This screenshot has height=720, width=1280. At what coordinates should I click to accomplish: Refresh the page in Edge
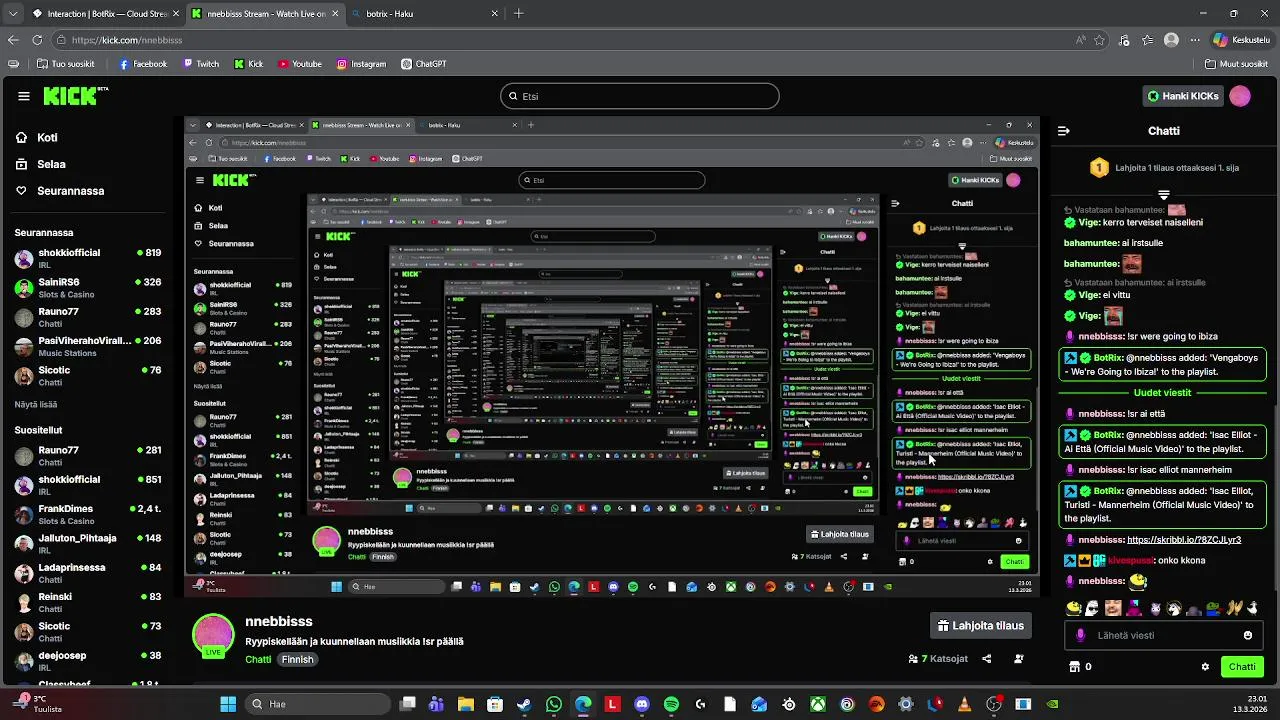pos(37,40)
